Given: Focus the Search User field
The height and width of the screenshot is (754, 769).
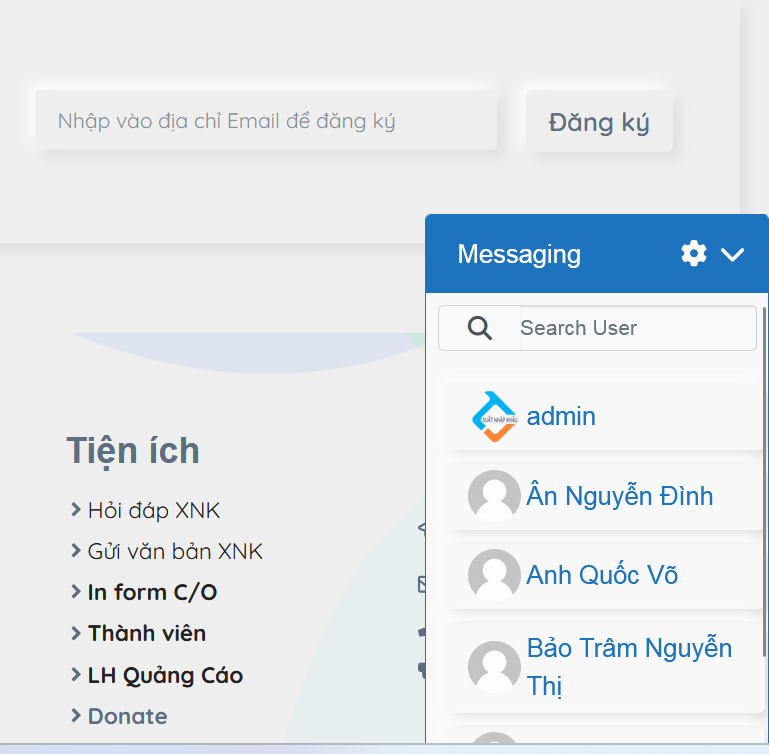Looking at the screenshot, I should click(x=638, y=328).
